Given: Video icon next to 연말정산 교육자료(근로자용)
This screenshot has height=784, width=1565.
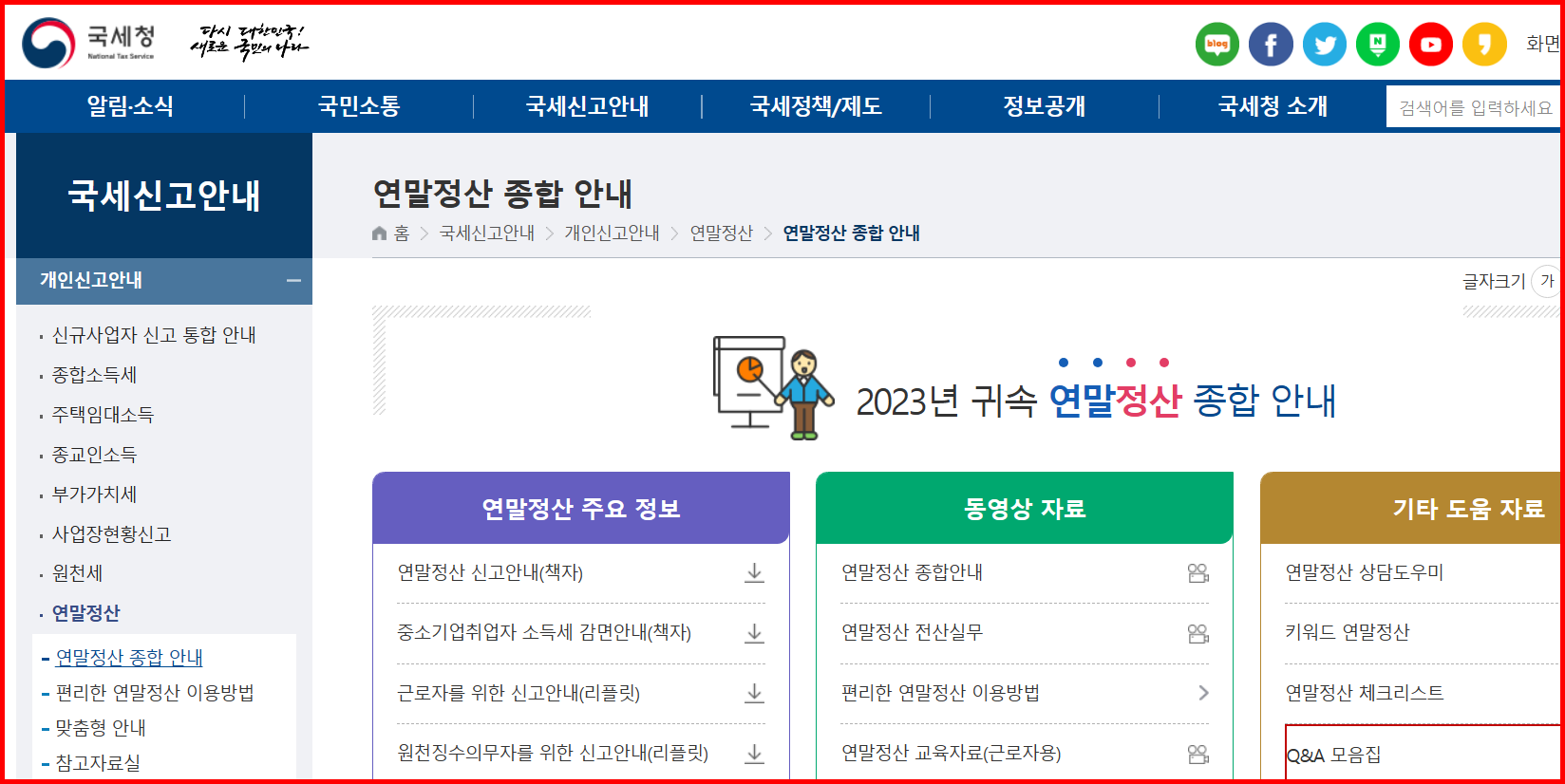Looking at the screenshot, I should tap(1198, 754).
